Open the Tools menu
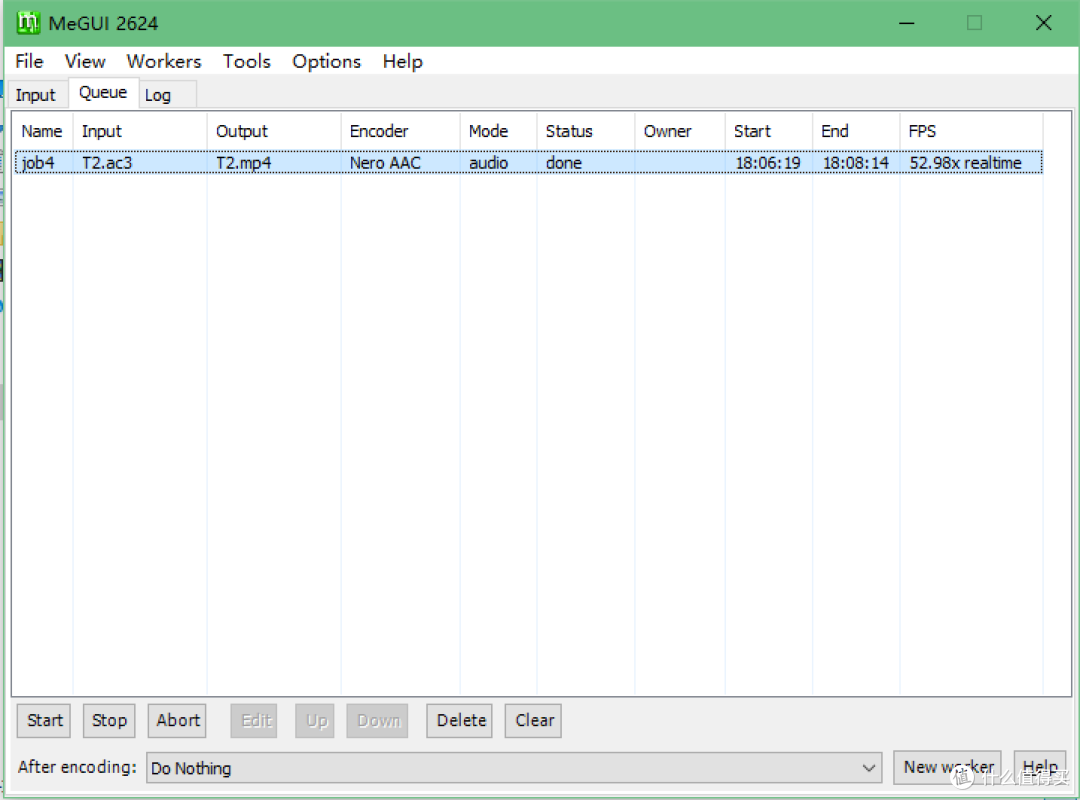1080x800 pixels. coord(247,61)
